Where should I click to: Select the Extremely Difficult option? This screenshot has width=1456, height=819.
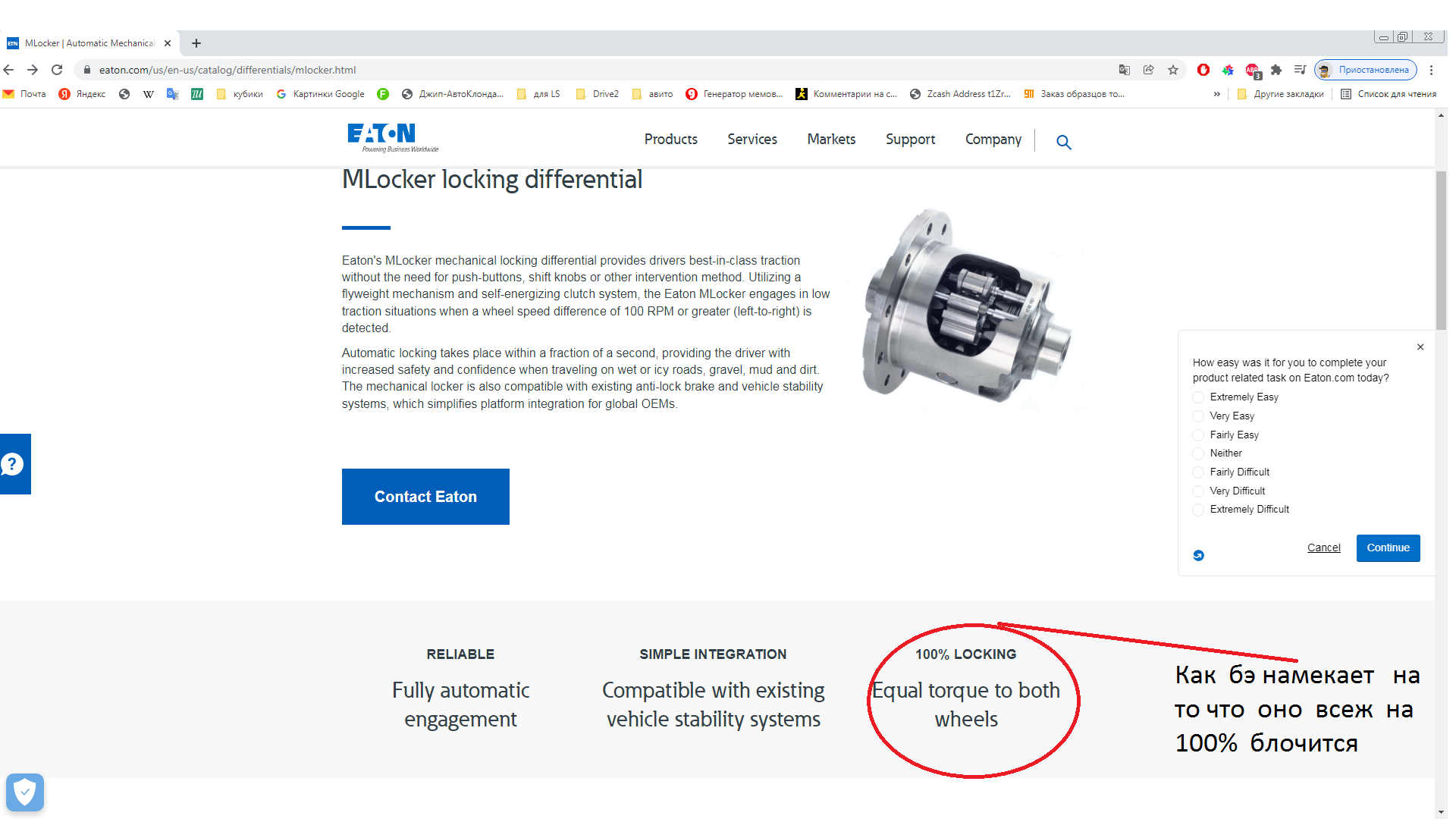(x=1198, y=510)
